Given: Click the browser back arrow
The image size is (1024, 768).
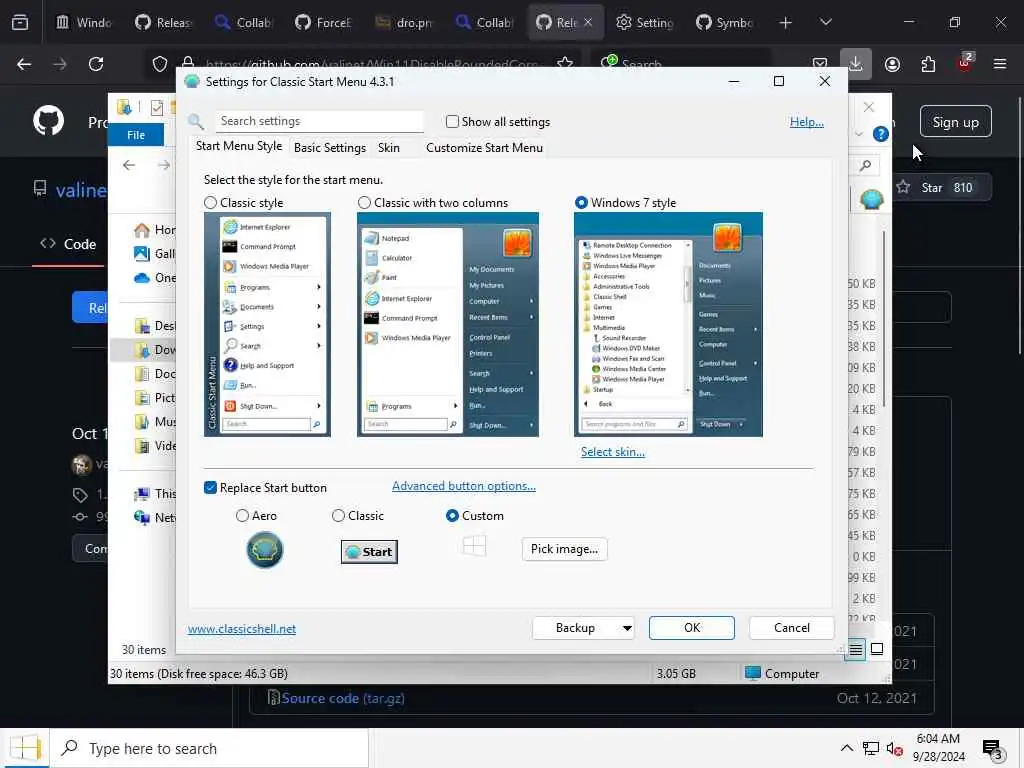Looking at the screenshot, I should point(24,64).
